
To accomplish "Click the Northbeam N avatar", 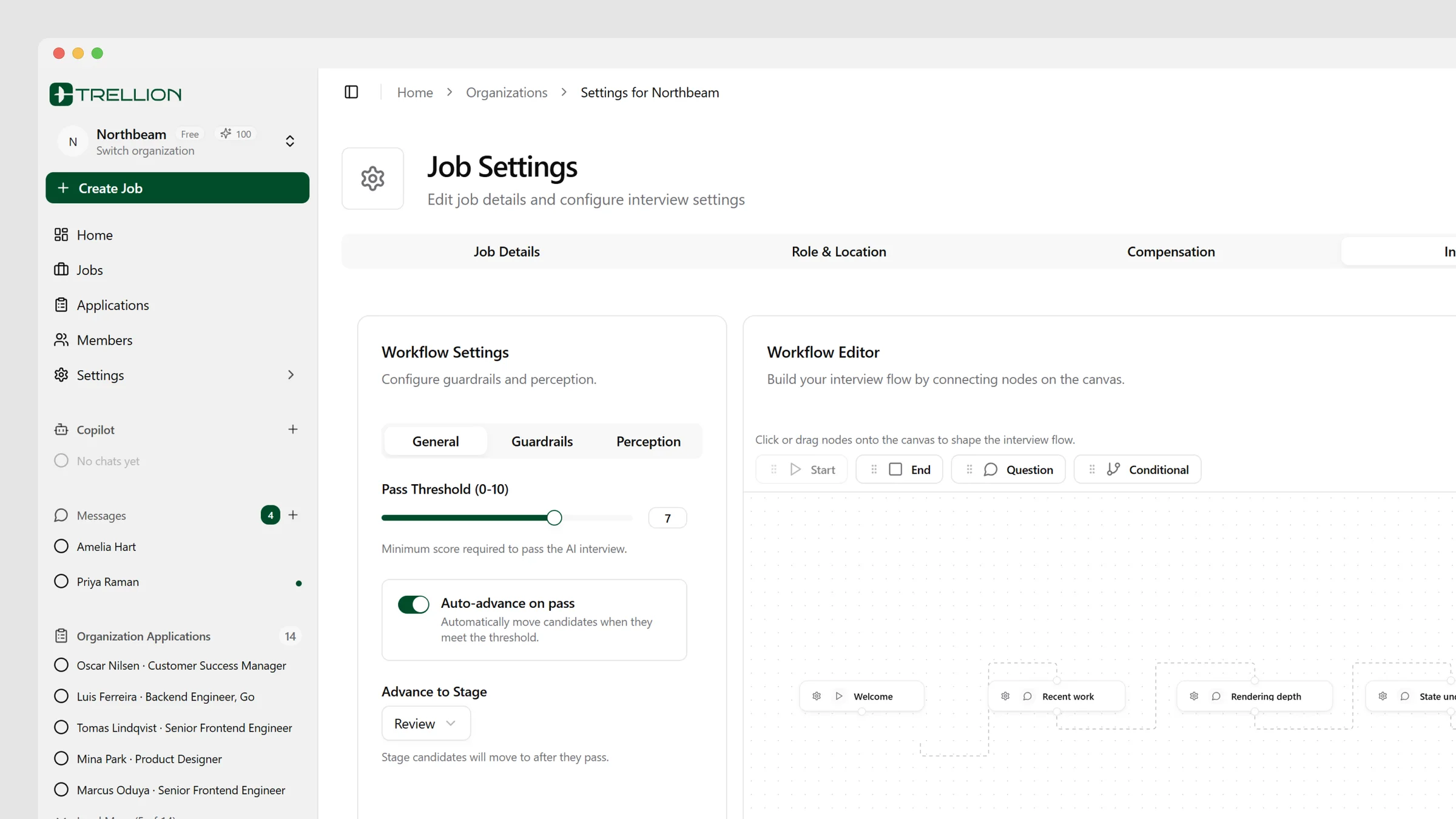I will [73, 142].
